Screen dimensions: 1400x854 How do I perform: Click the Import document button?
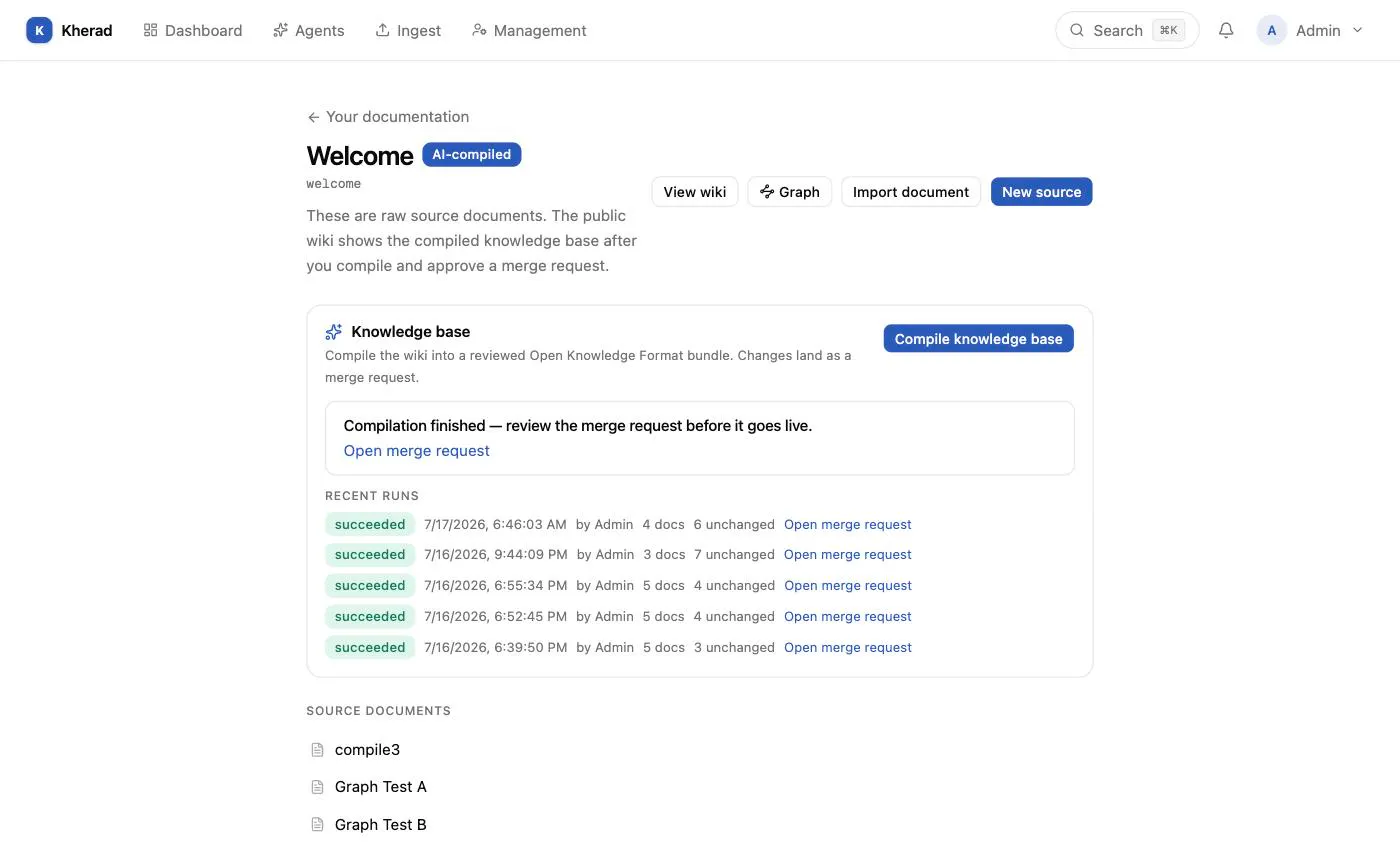911,192
